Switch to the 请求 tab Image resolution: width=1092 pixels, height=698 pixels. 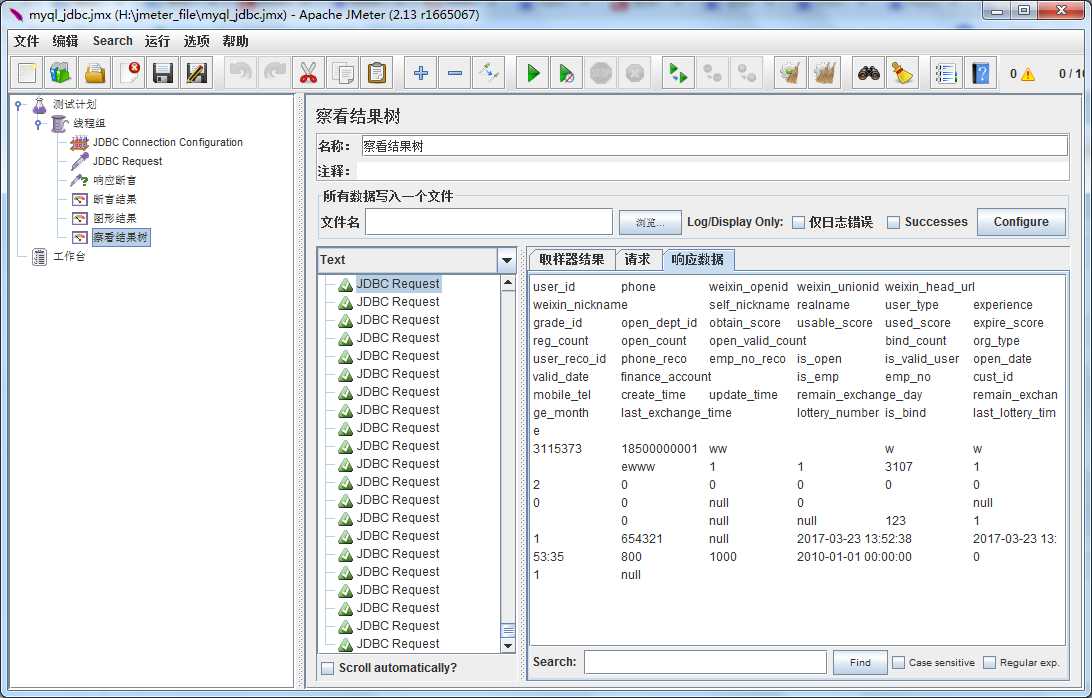click(x=638, y=260)
